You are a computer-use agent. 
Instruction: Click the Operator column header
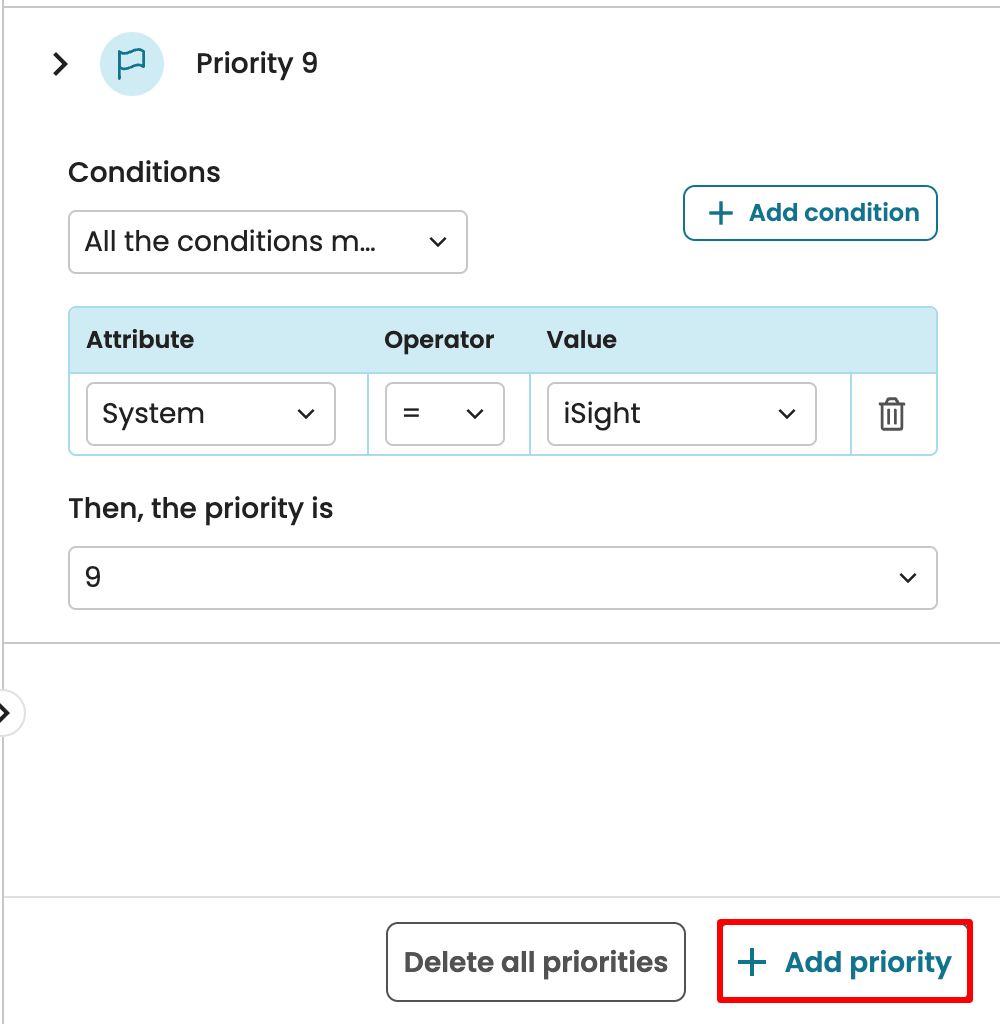coord(439,340)
